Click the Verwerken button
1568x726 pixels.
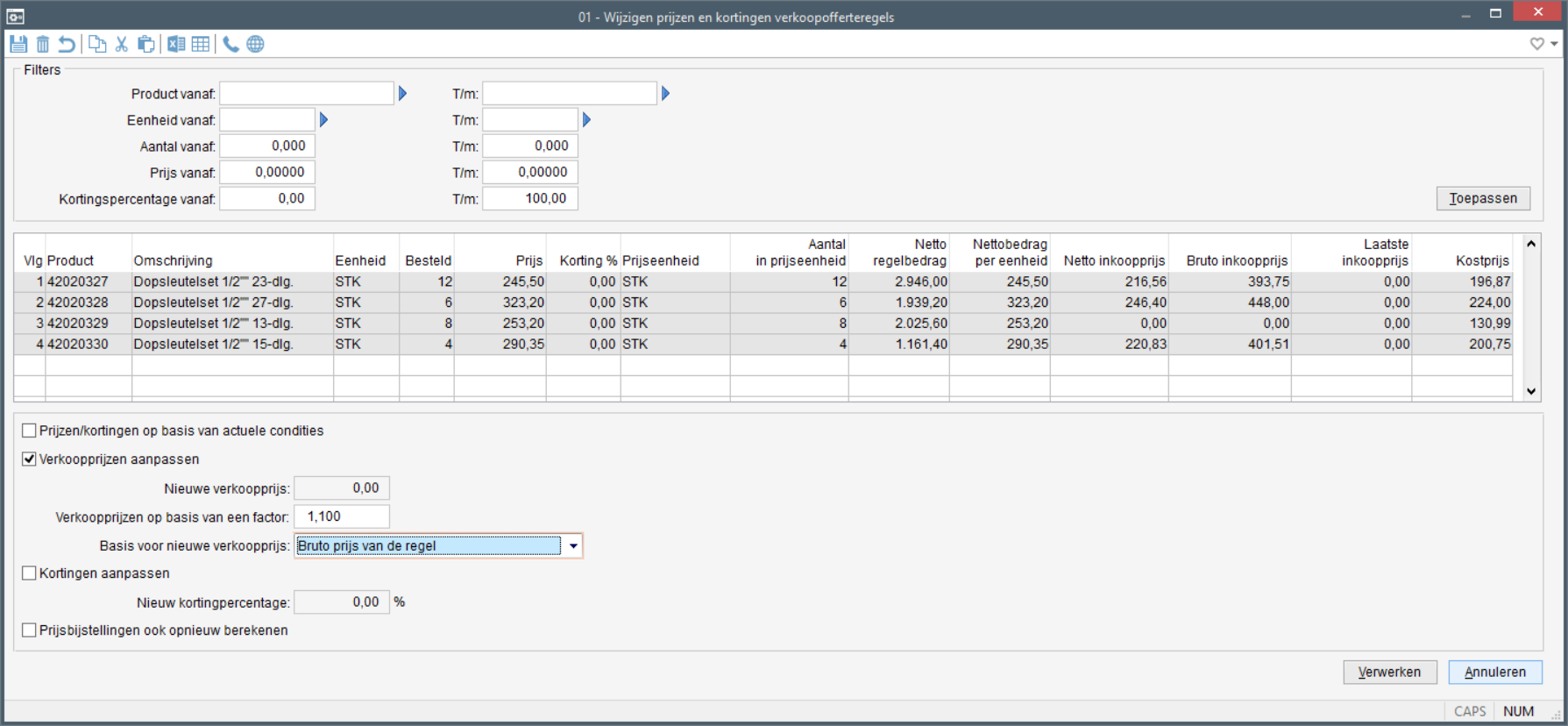point(1389,672)
